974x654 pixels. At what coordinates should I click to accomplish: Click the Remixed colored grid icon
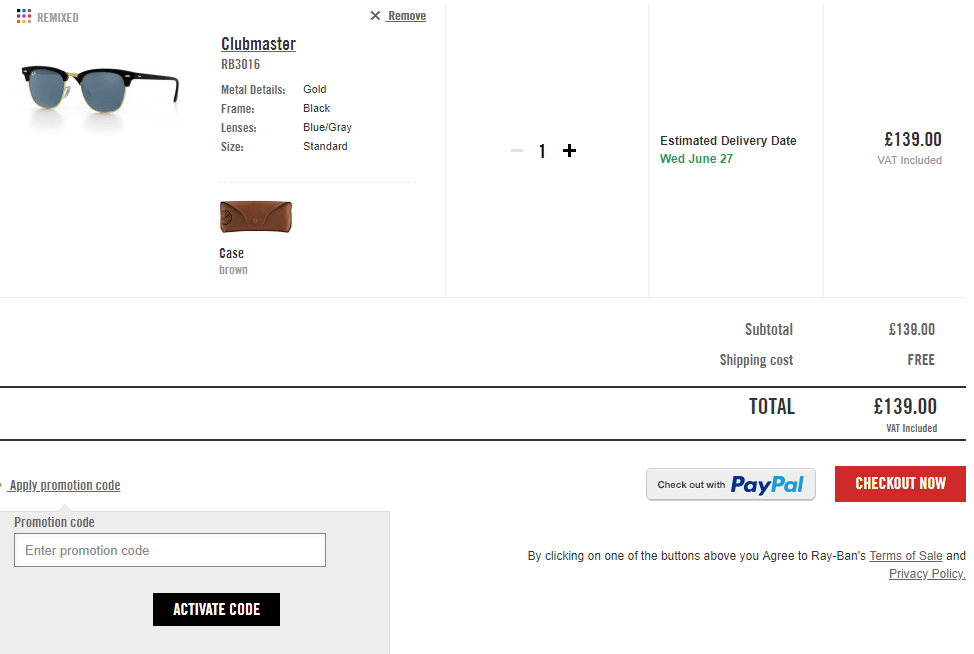(24, 16)
